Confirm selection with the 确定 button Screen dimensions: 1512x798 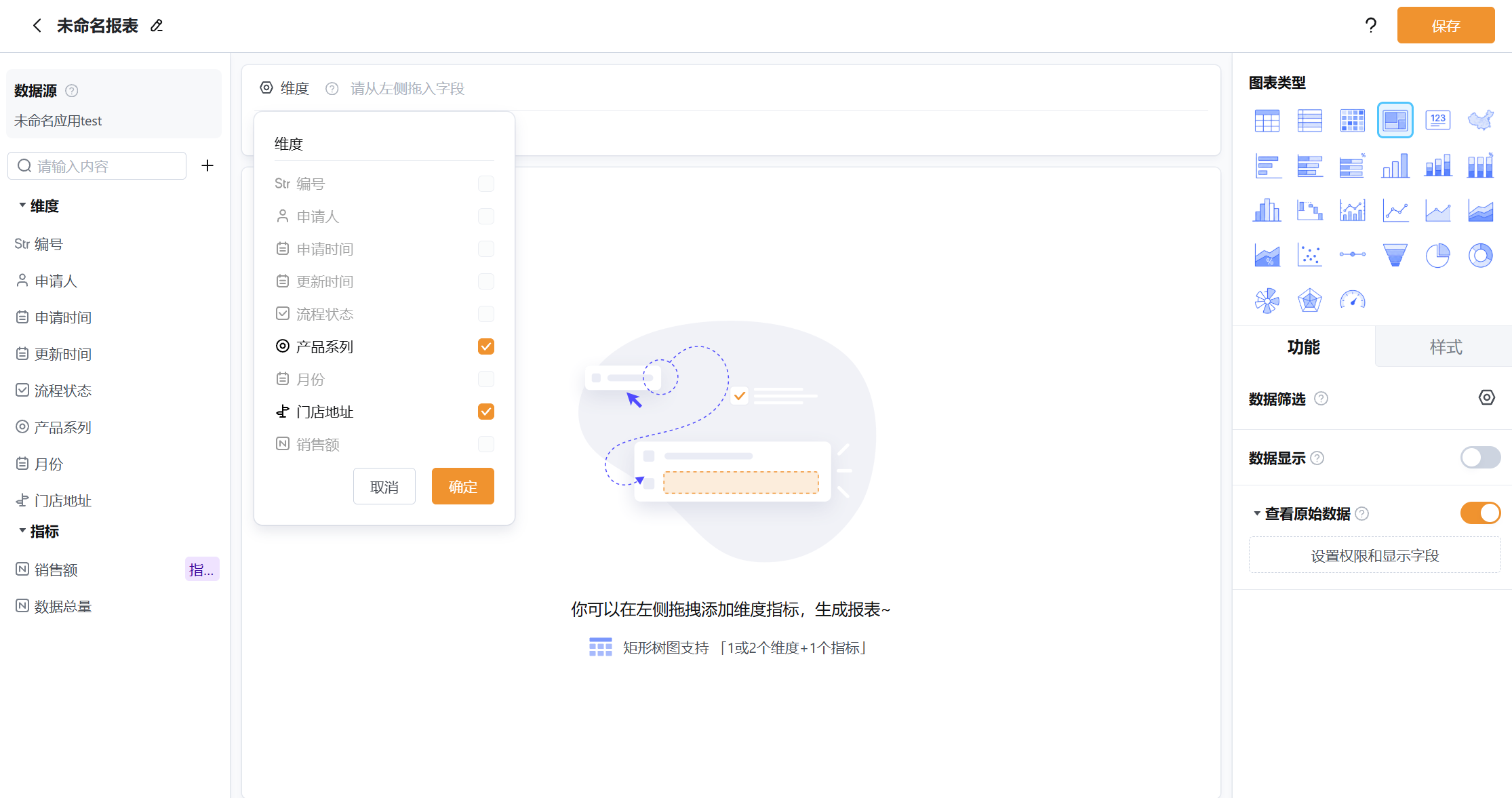462,487
